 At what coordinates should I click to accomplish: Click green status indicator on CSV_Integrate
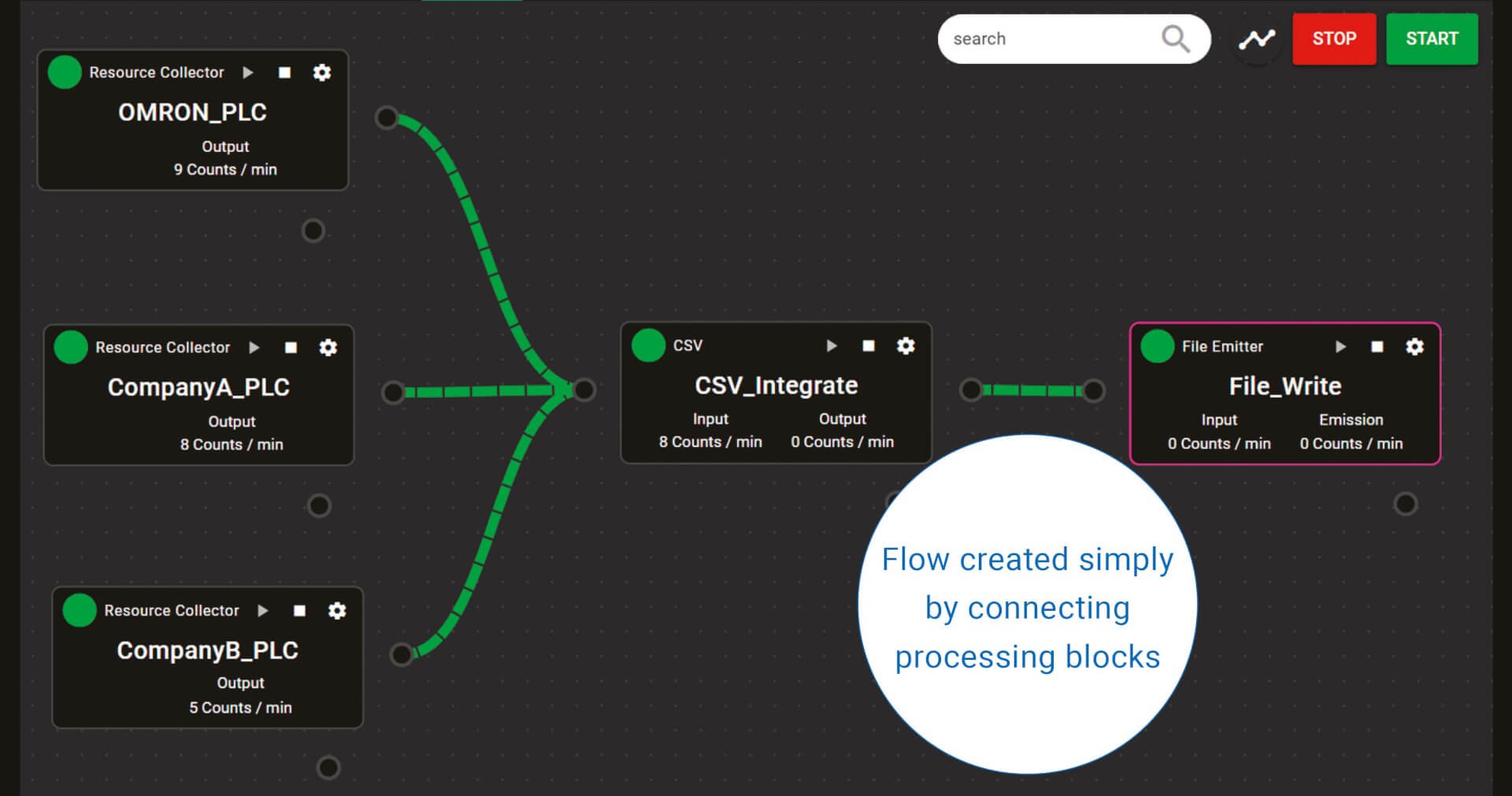649,346
